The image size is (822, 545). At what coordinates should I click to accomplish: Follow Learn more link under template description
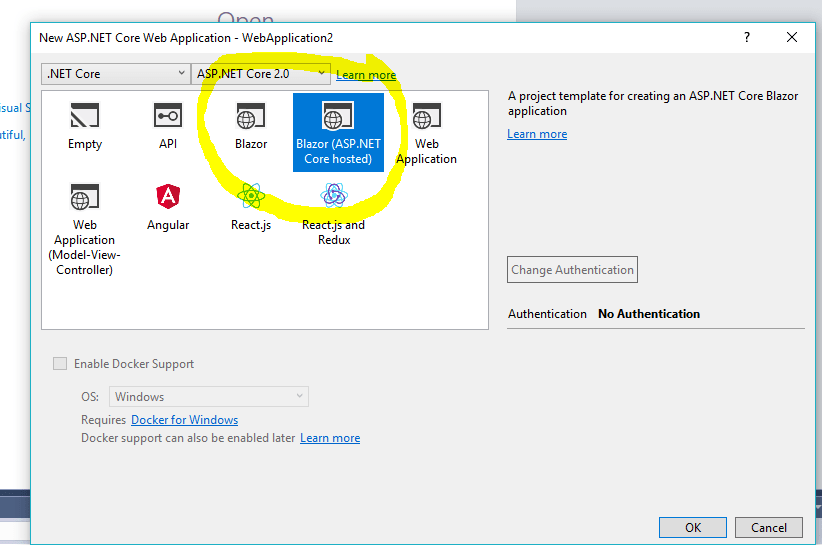pyautogui.click(x=537, y=134)
